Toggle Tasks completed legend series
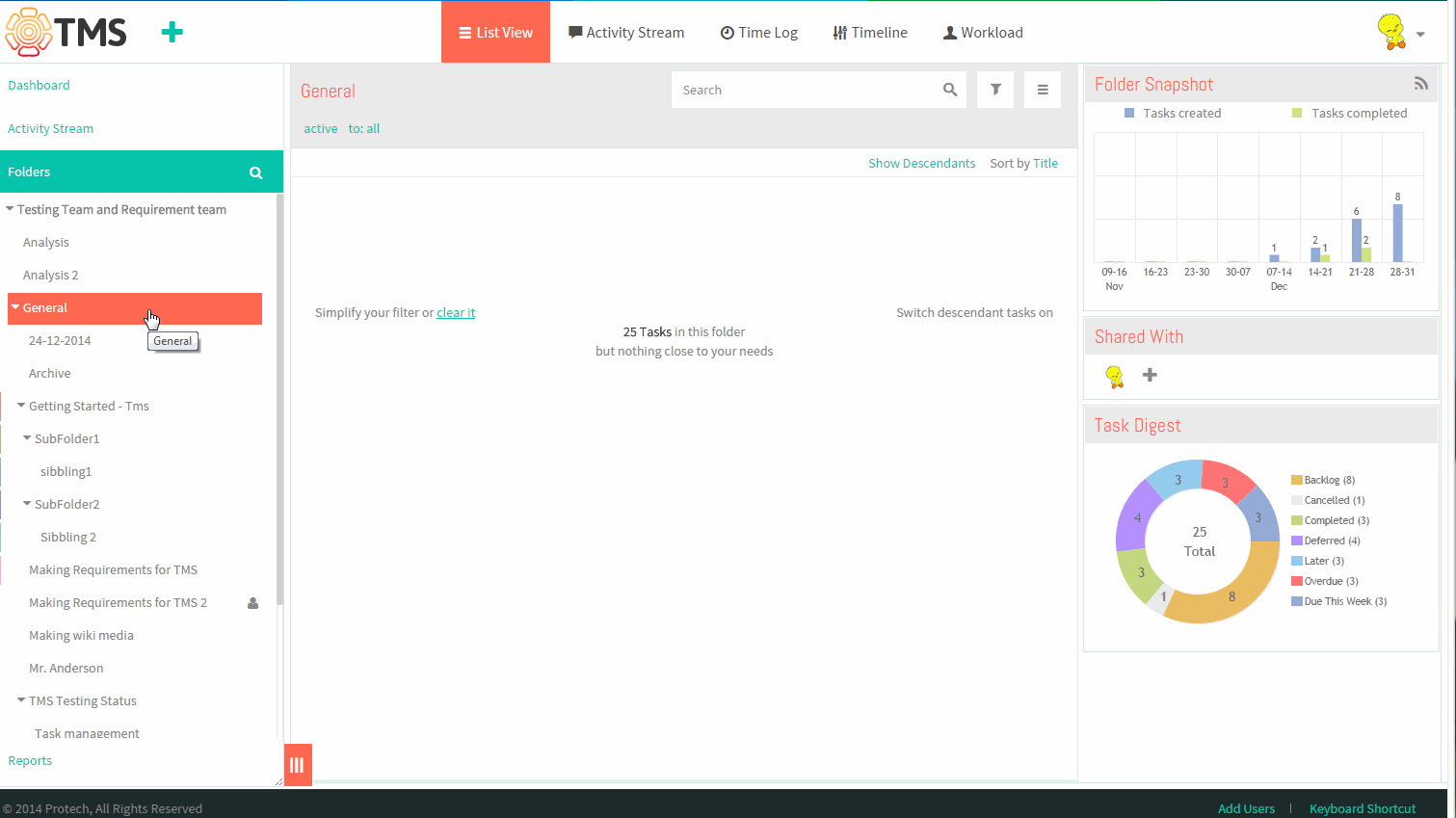 coord(1349,113)
